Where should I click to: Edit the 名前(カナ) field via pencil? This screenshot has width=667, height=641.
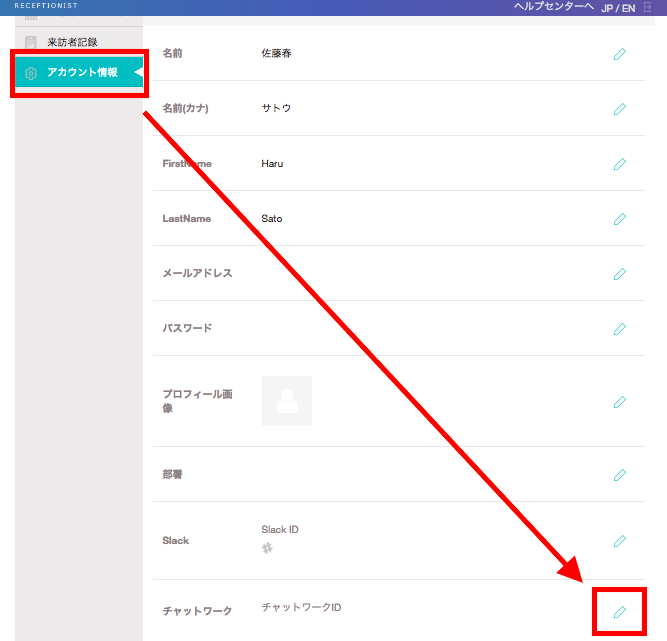tap(619, 109)
